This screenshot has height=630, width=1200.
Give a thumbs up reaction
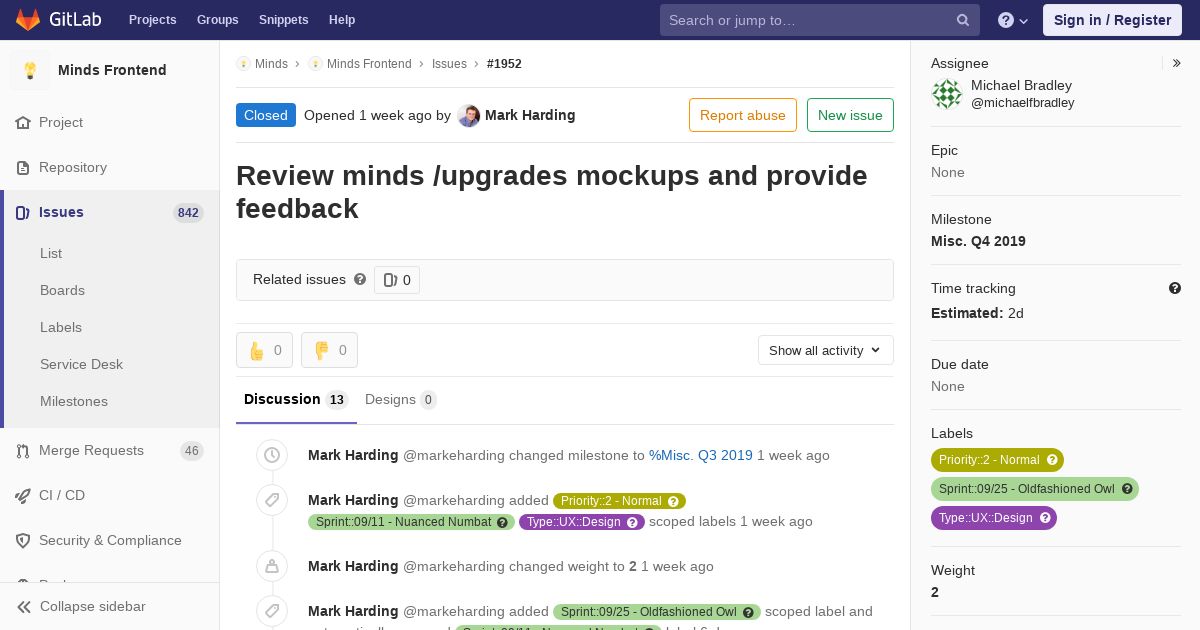click(x=264, y=350)
